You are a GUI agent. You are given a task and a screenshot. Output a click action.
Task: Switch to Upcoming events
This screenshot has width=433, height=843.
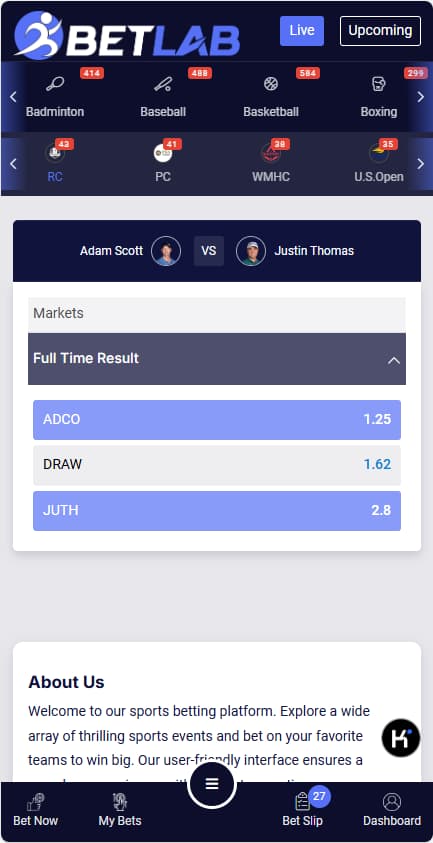[x=380, y=31]
